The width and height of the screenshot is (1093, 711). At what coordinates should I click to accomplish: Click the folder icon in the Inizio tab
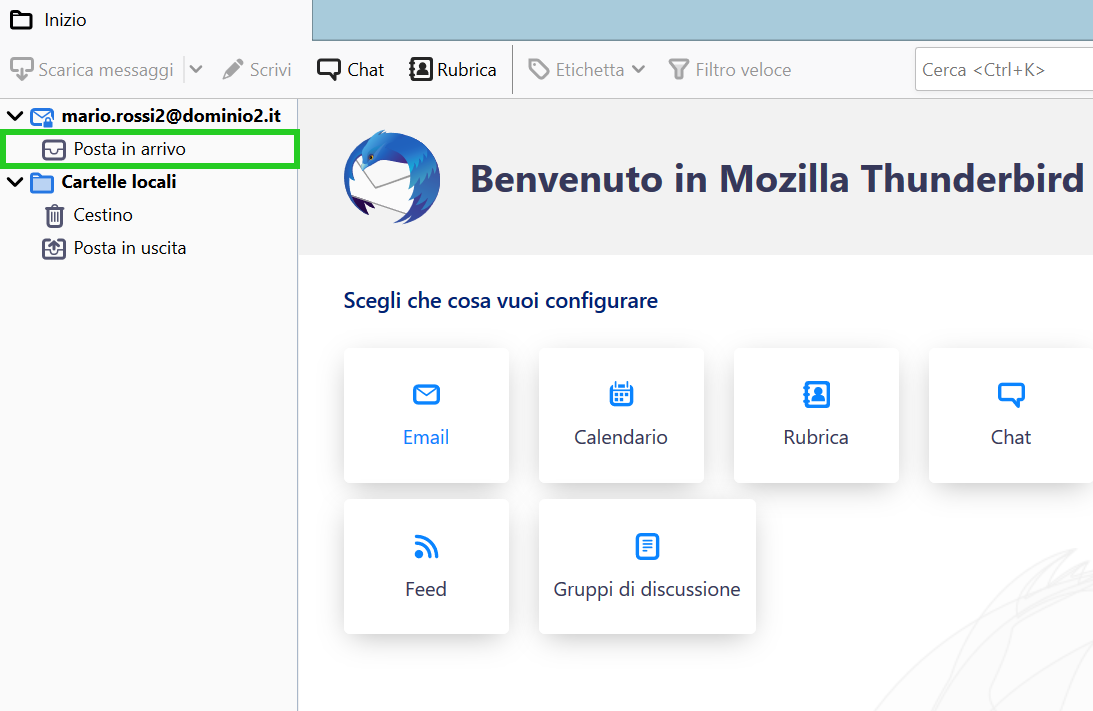tap(21, 20)
